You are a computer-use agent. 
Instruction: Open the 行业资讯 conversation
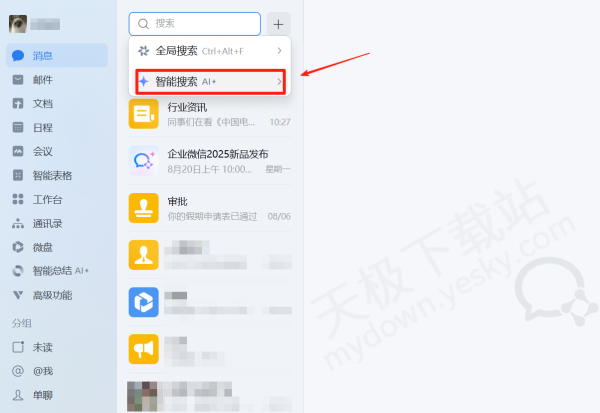(210, 114)
